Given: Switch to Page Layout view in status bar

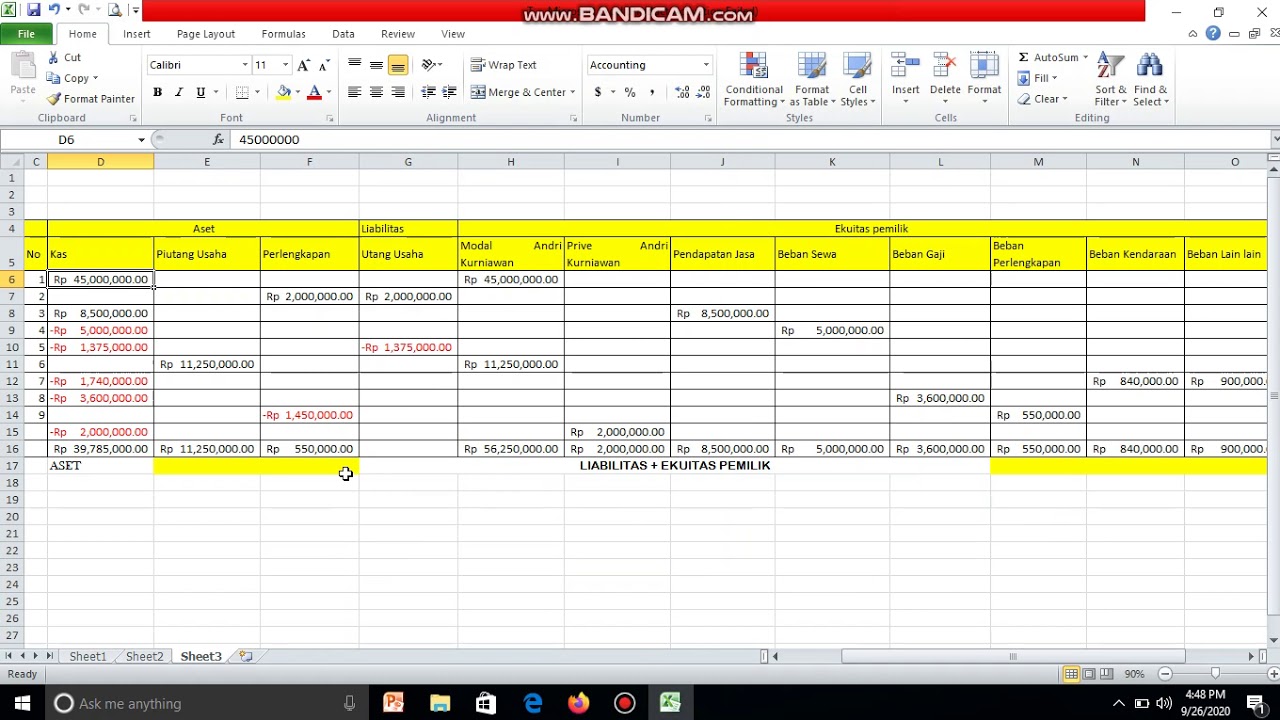Looking at the screenshot, I should tap(1090, 674).
